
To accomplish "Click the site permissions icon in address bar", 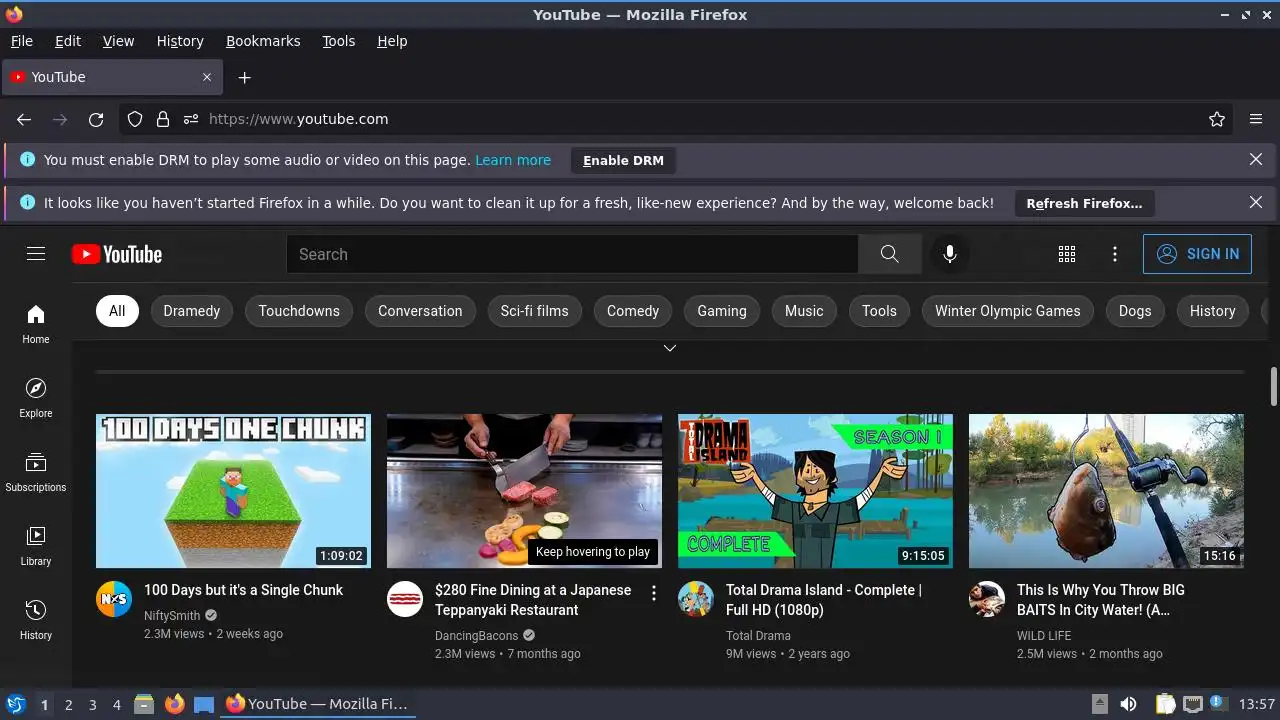I will 191,119.
